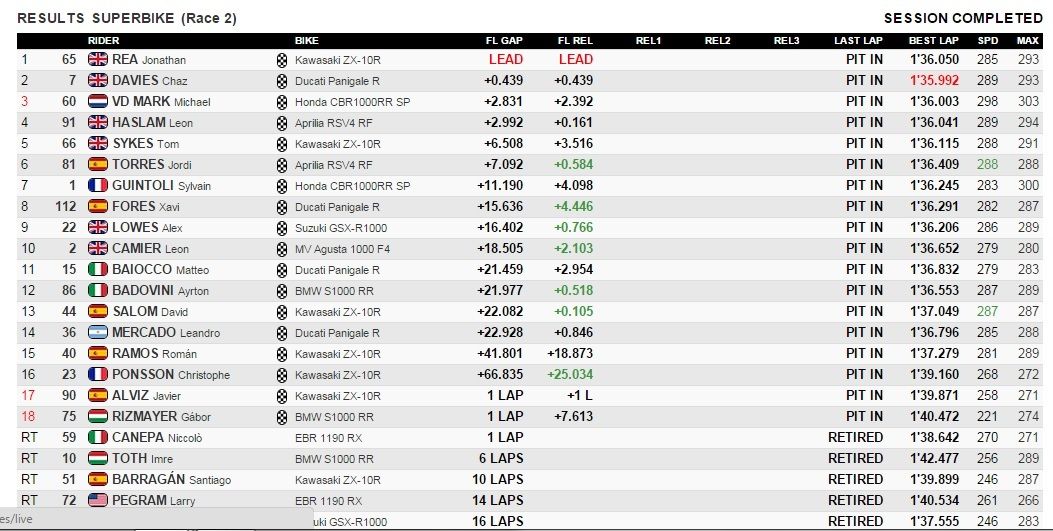Open rider HASLAM Leon's name

click(x=152, y=123)
